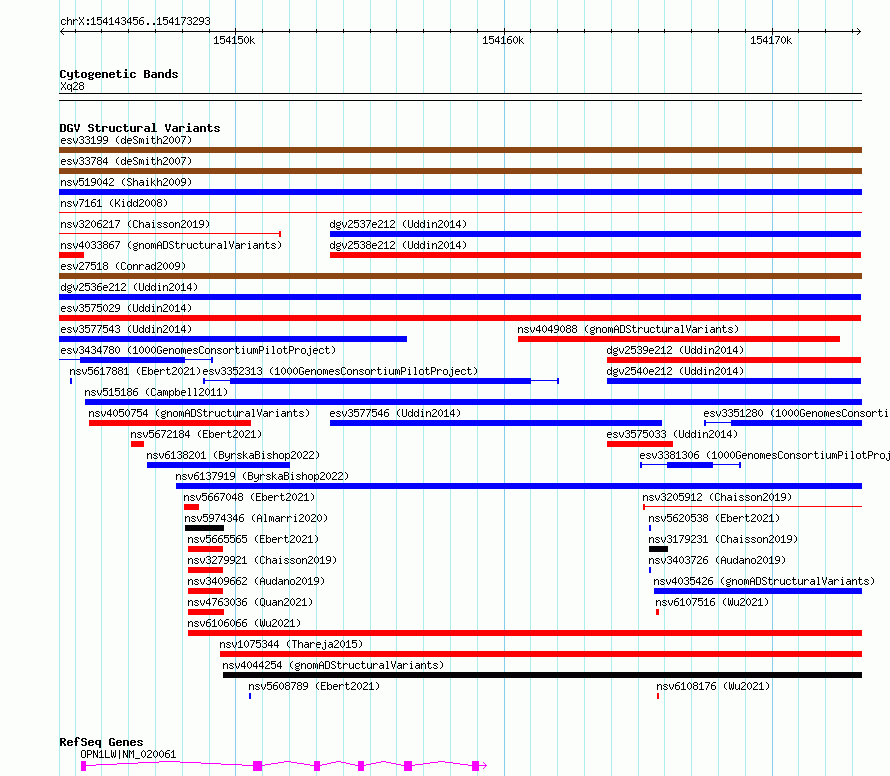The width and height of the screenshot is (890, 776).
Task: Open nsv5608789 (Ebert2021) label
Action: [x=314, y=686]
